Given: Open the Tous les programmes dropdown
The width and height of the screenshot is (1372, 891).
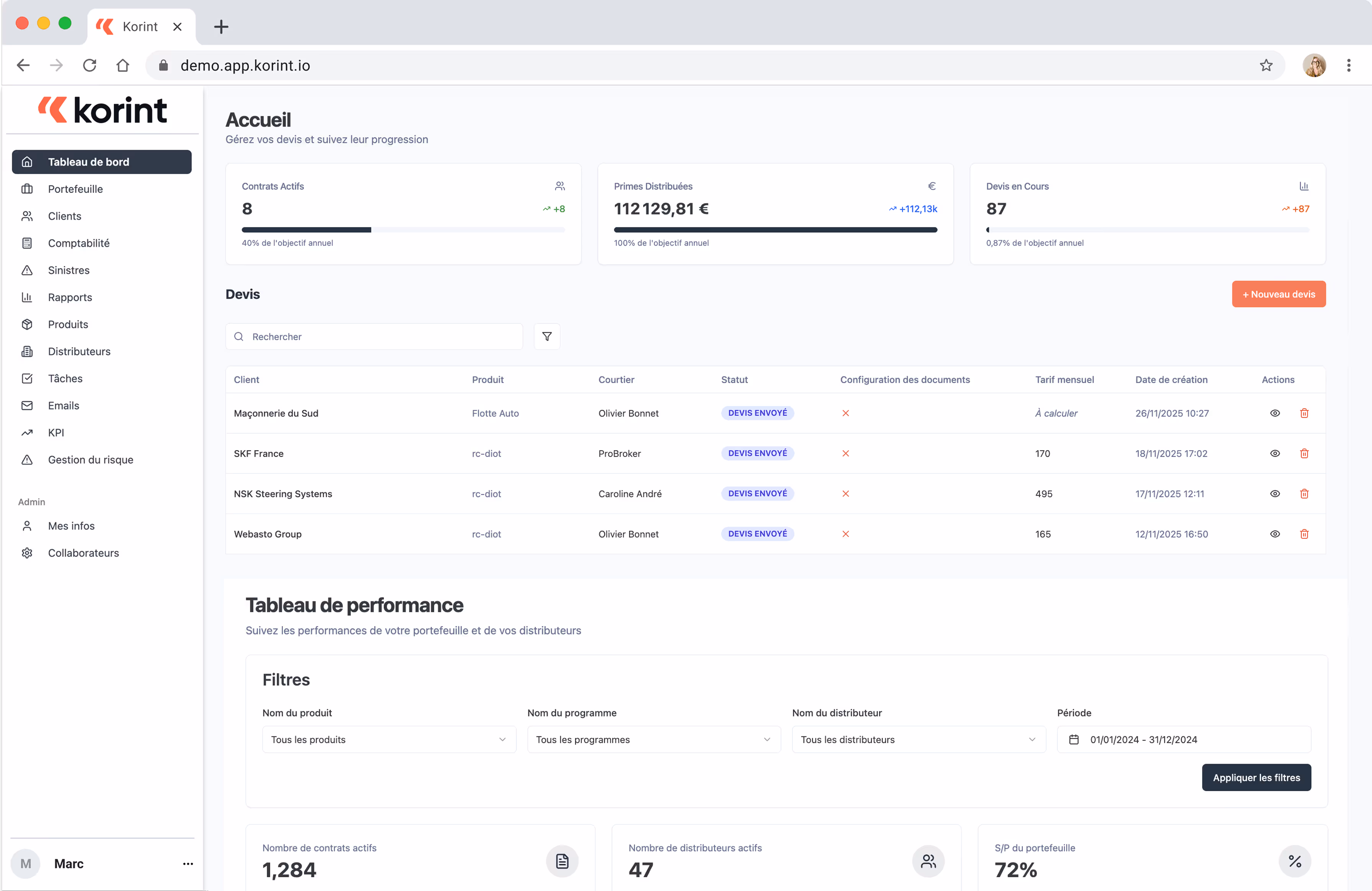Looking at the screenshot, I should click(653, 739).
